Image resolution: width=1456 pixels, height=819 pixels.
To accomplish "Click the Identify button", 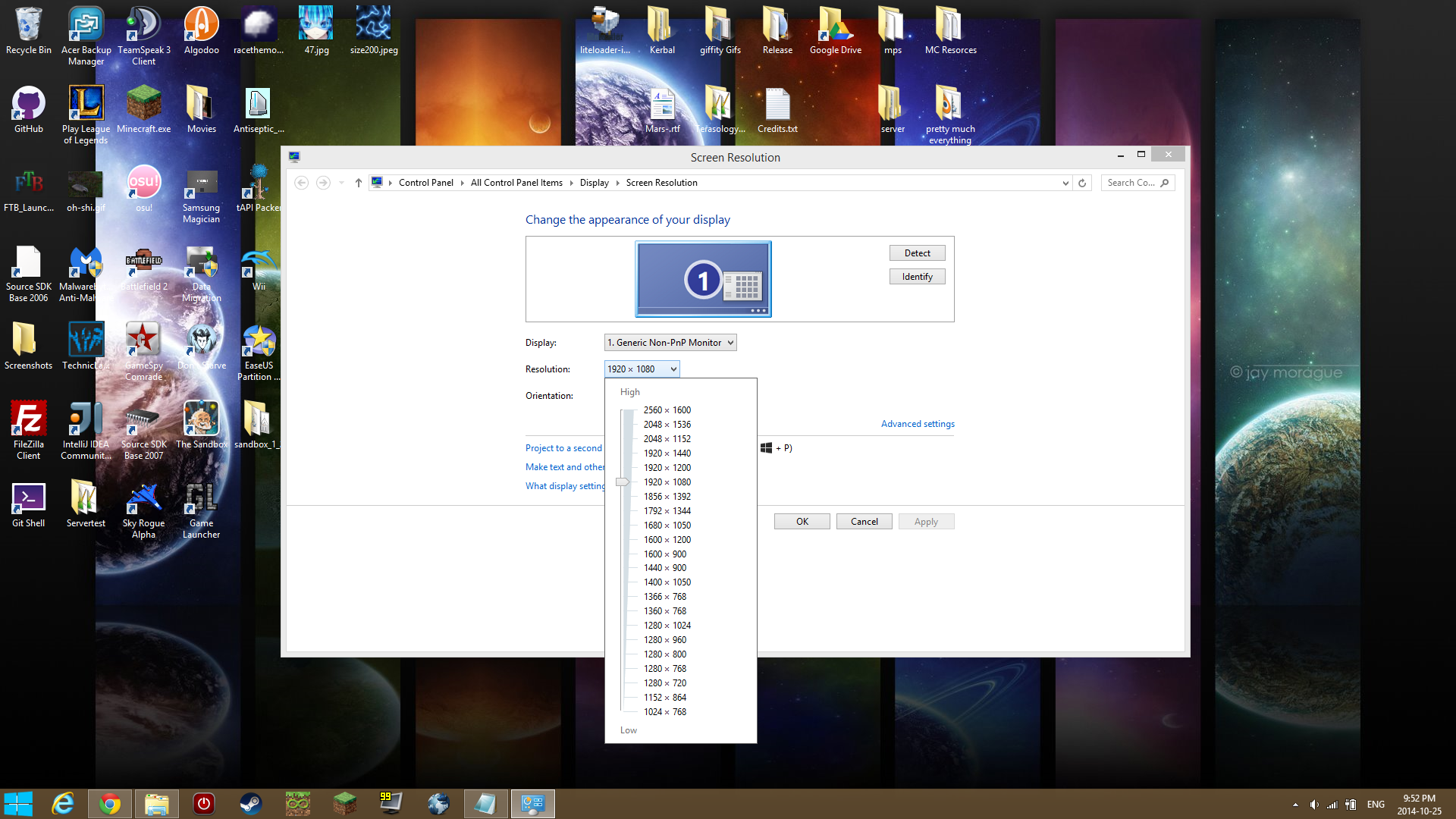I will [x=917, y=277].
